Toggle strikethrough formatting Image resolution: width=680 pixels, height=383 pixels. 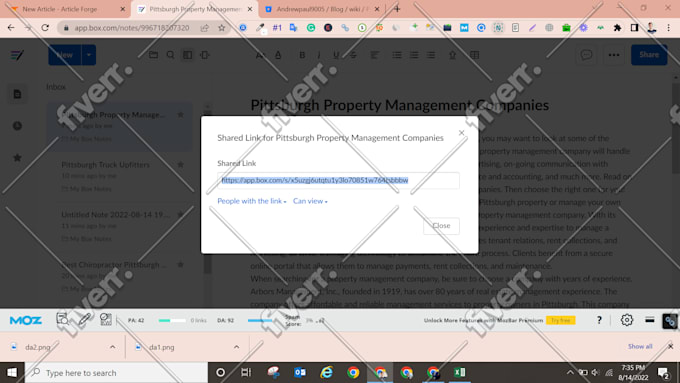353,55
